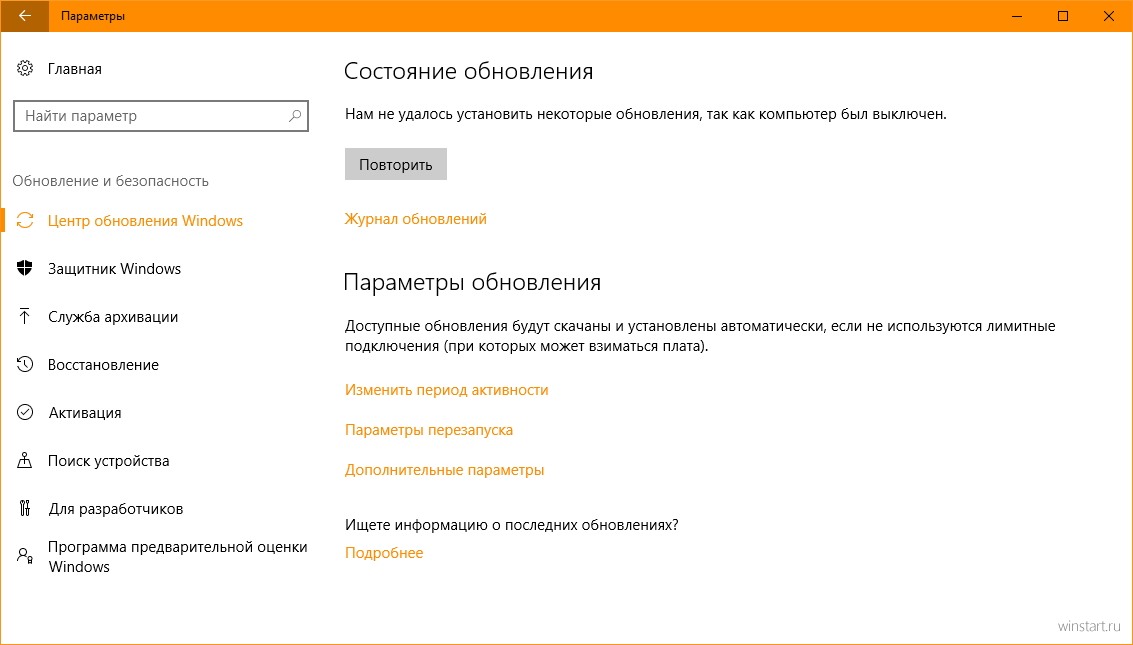Click Ищете информацию о последних обновлениях text
Image resolution: width=1133 pixels, height=645 pixels.
pos(512,524)
